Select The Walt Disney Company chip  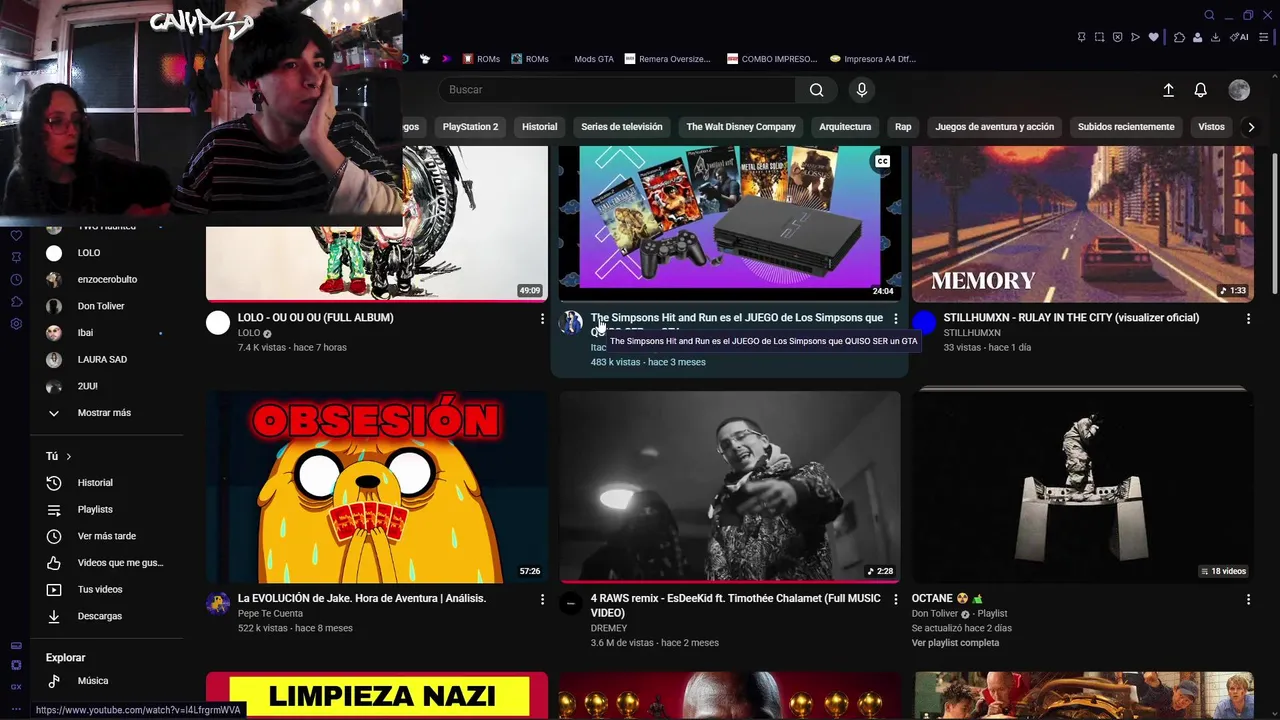pos(741,127)
